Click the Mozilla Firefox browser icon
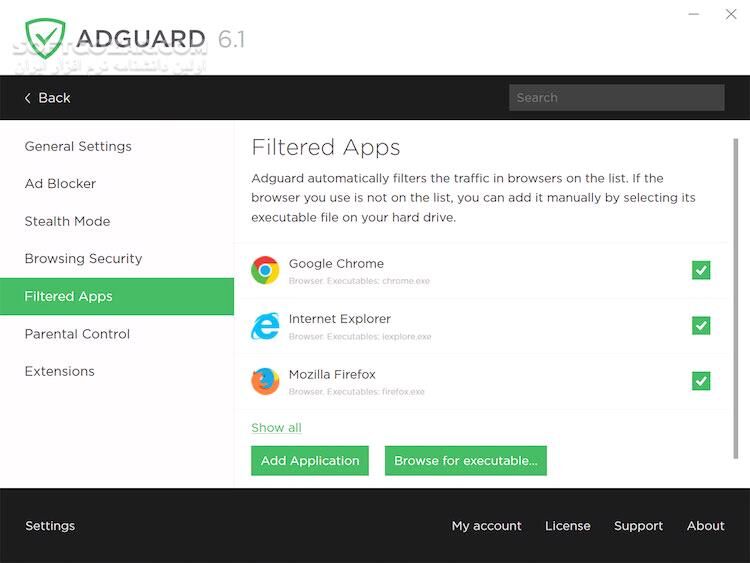Screen dimensions: 750x563 coord(265,381)
